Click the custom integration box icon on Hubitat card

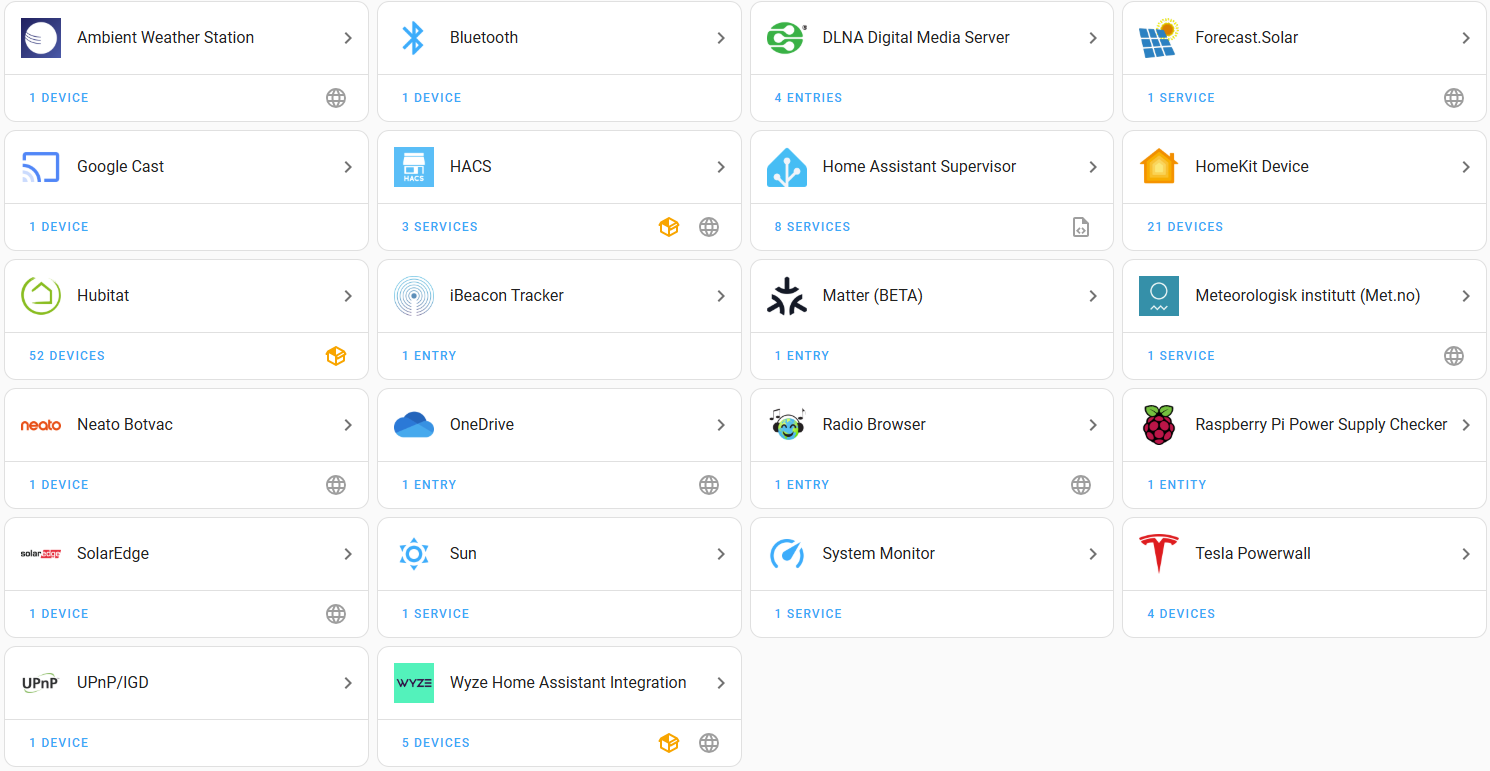(336, 356)
